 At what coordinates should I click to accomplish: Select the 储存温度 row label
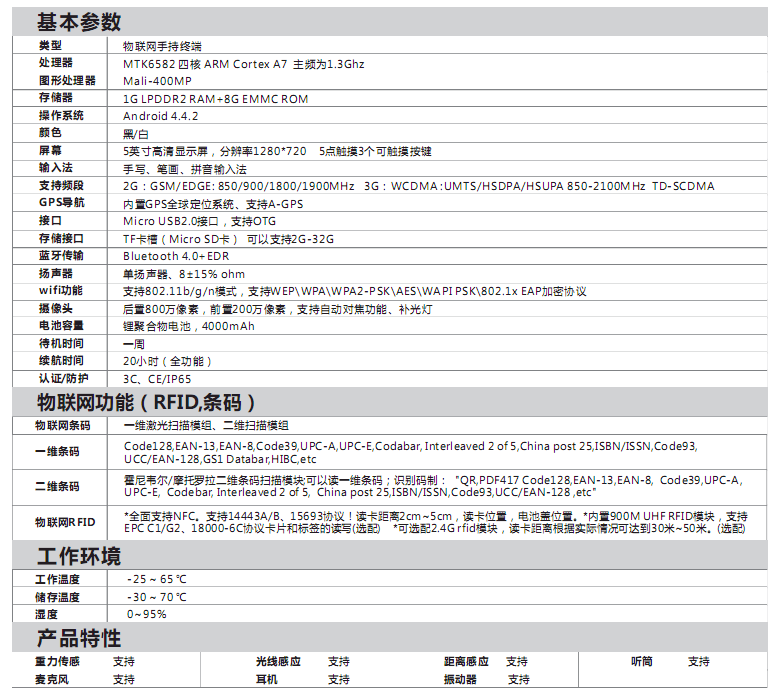click(57, 597)
